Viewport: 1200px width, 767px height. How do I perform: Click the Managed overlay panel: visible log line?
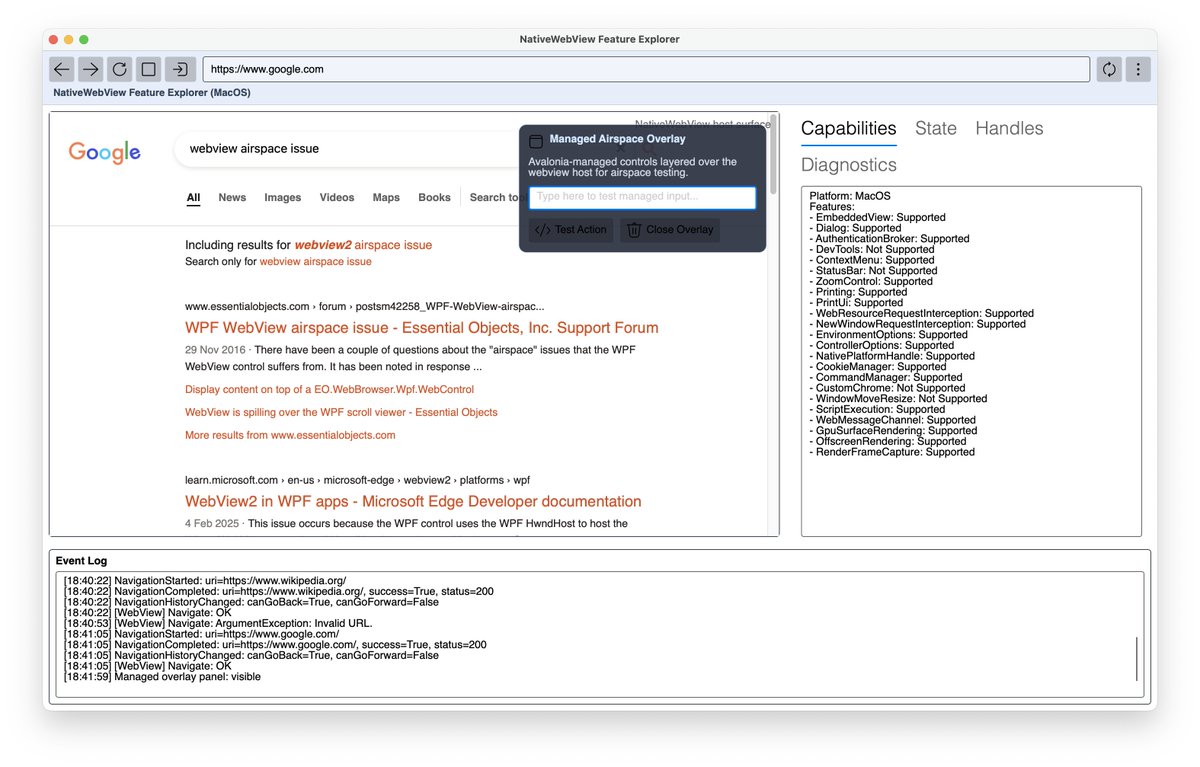(162, 677)
